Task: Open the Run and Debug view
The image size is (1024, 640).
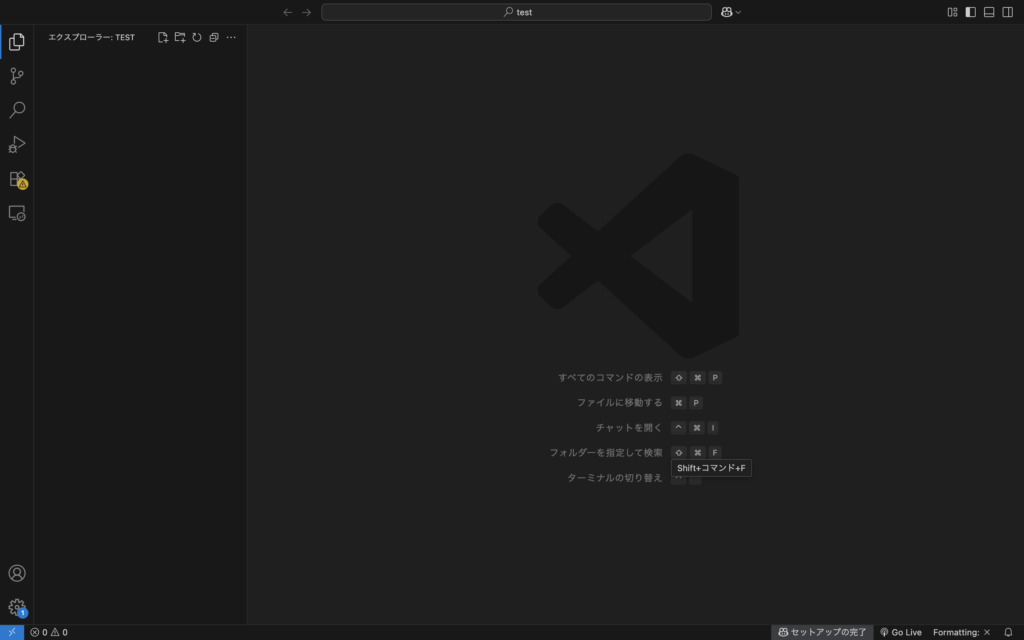Action: (17, 144)
